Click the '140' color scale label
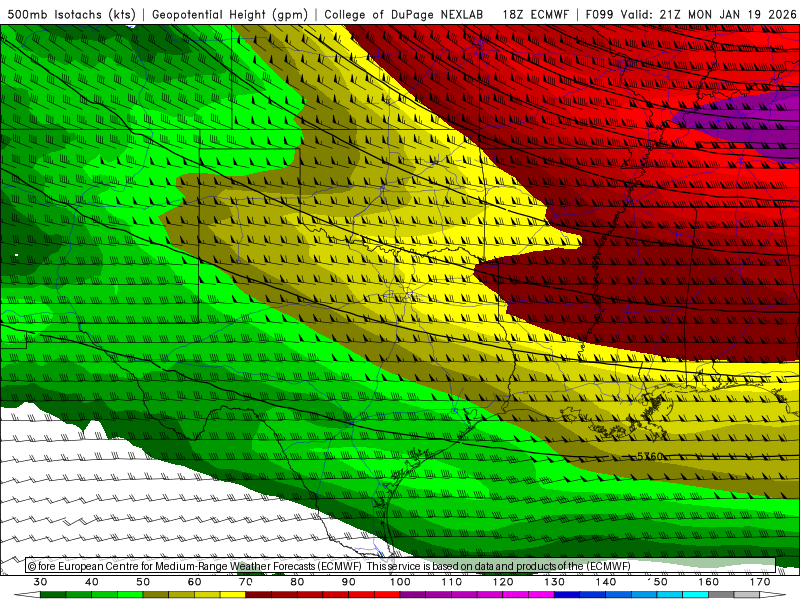Screen dimensions: 800x600 [606, 582]
